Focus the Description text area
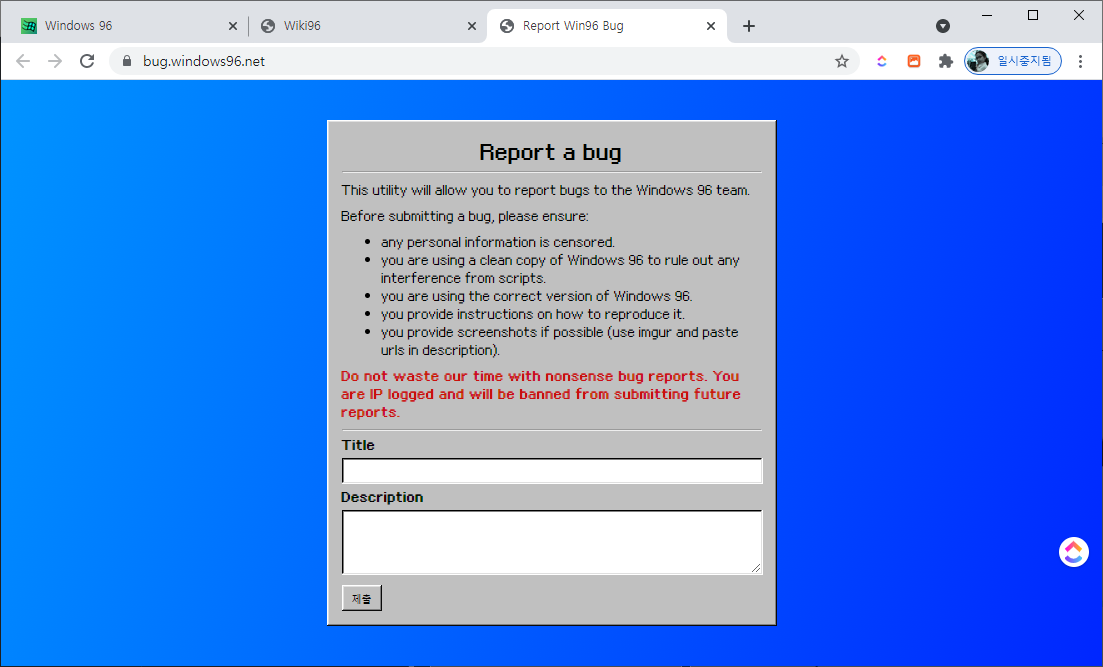Viewport: 1103px width, 667px height. [552, 542]
